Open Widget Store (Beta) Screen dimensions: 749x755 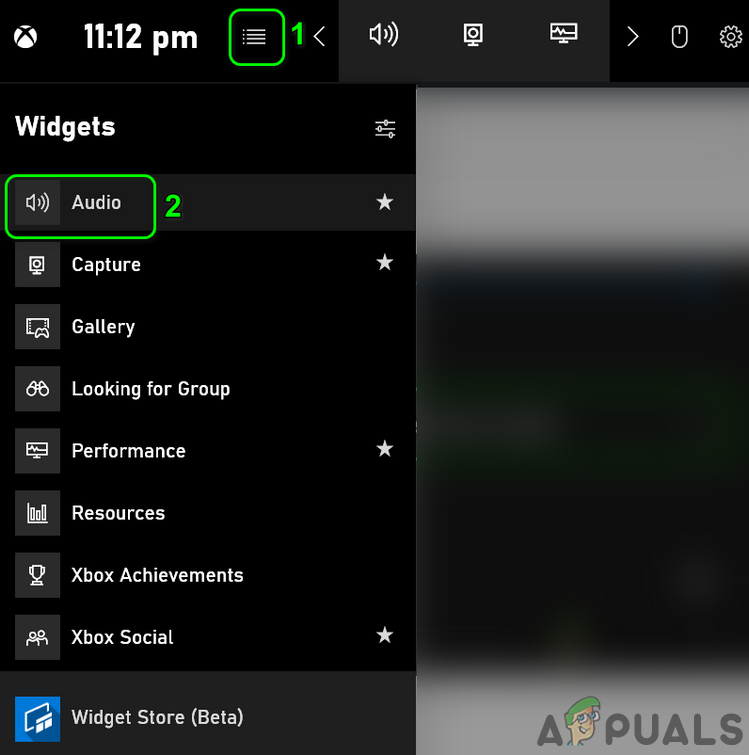coord(208,717)
